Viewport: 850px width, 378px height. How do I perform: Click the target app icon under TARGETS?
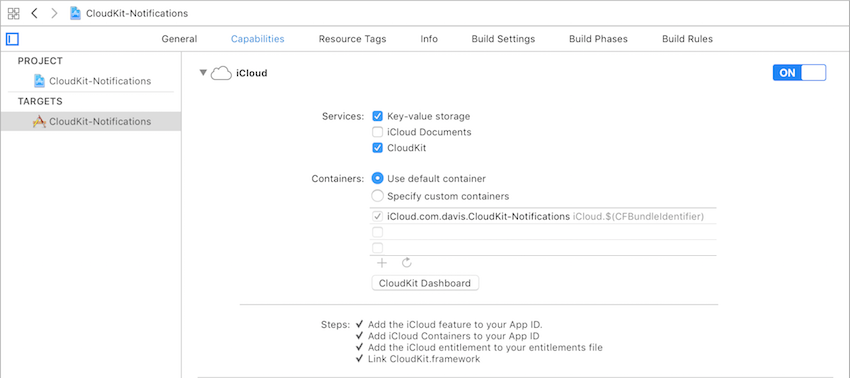tap(39, 121)
